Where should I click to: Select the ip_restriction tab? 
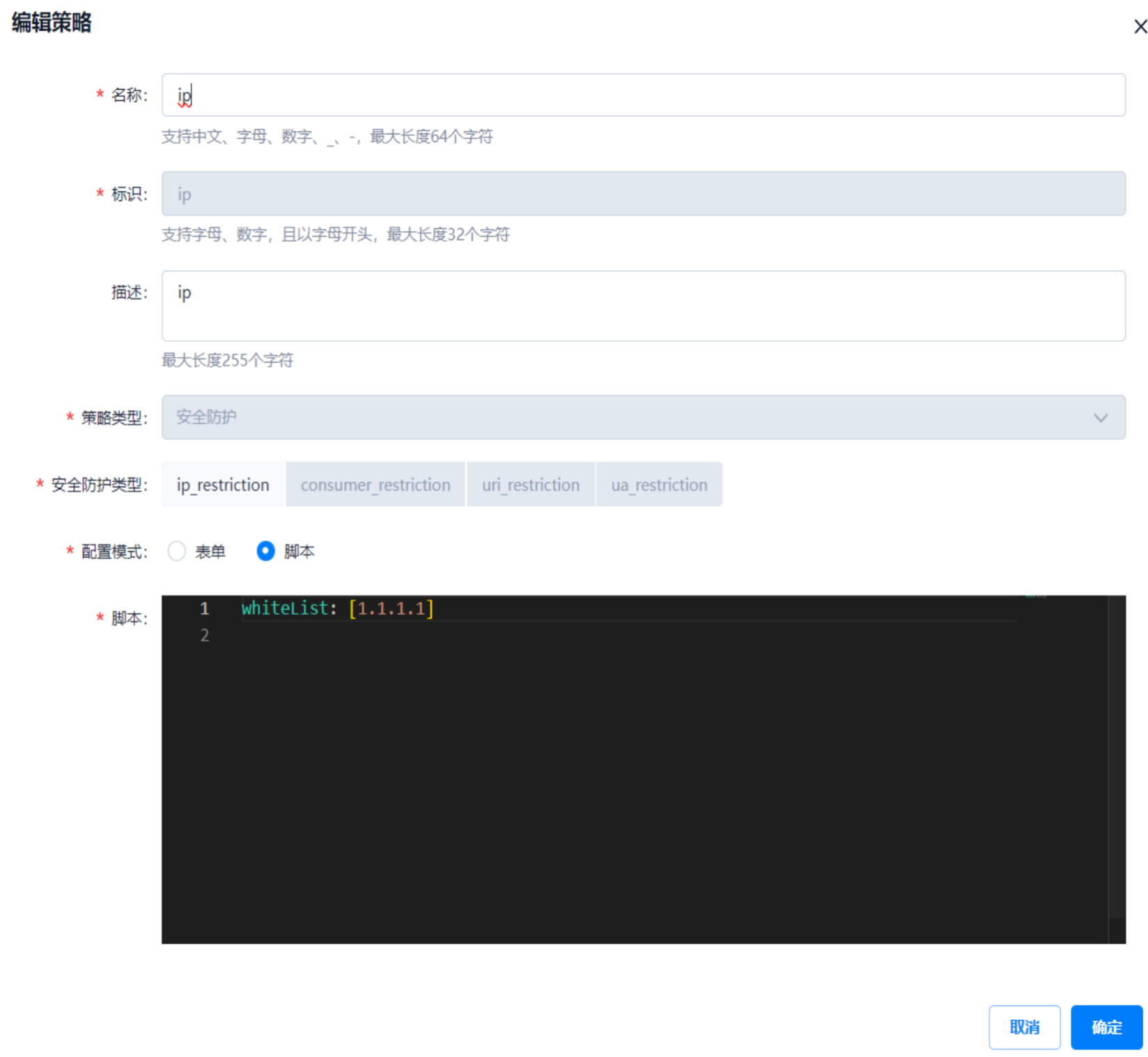[223, 484]
